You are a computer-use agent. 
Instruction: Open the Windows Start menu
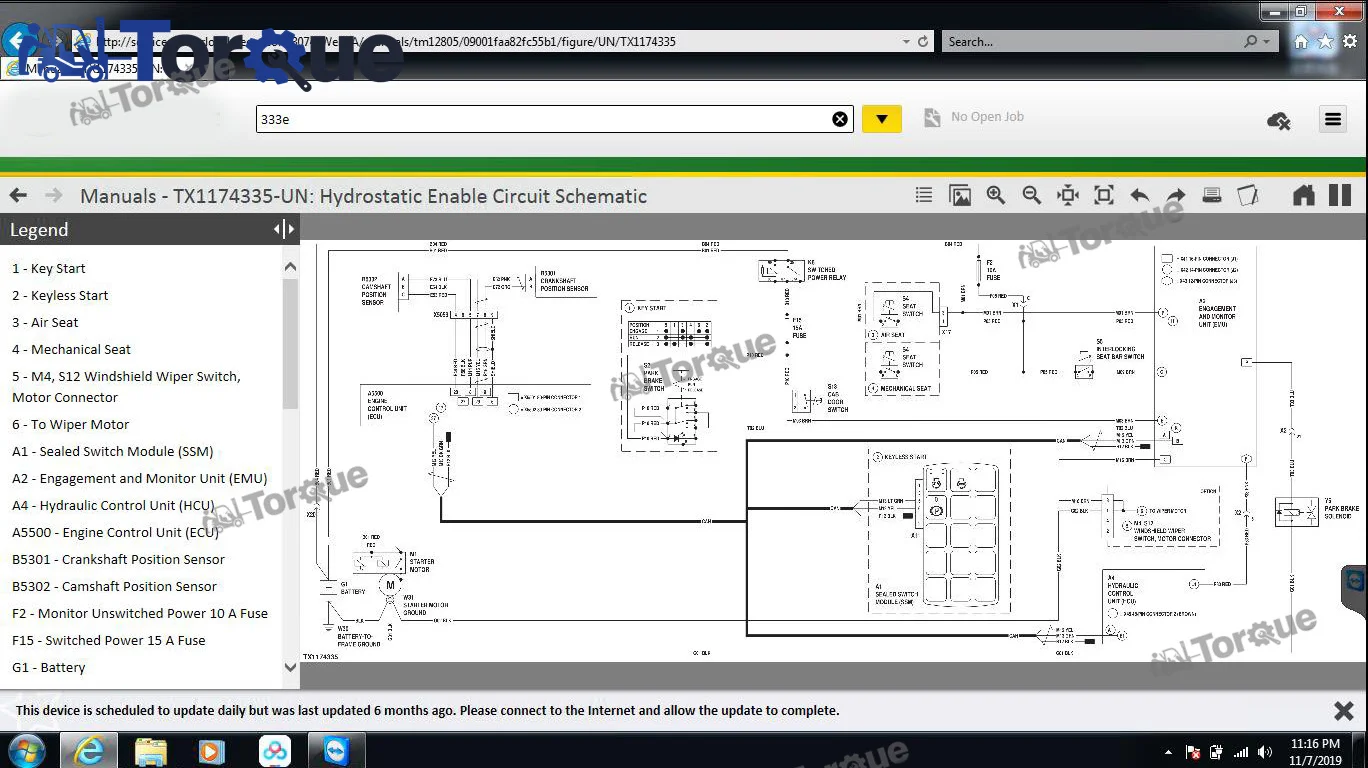[25, 750]
